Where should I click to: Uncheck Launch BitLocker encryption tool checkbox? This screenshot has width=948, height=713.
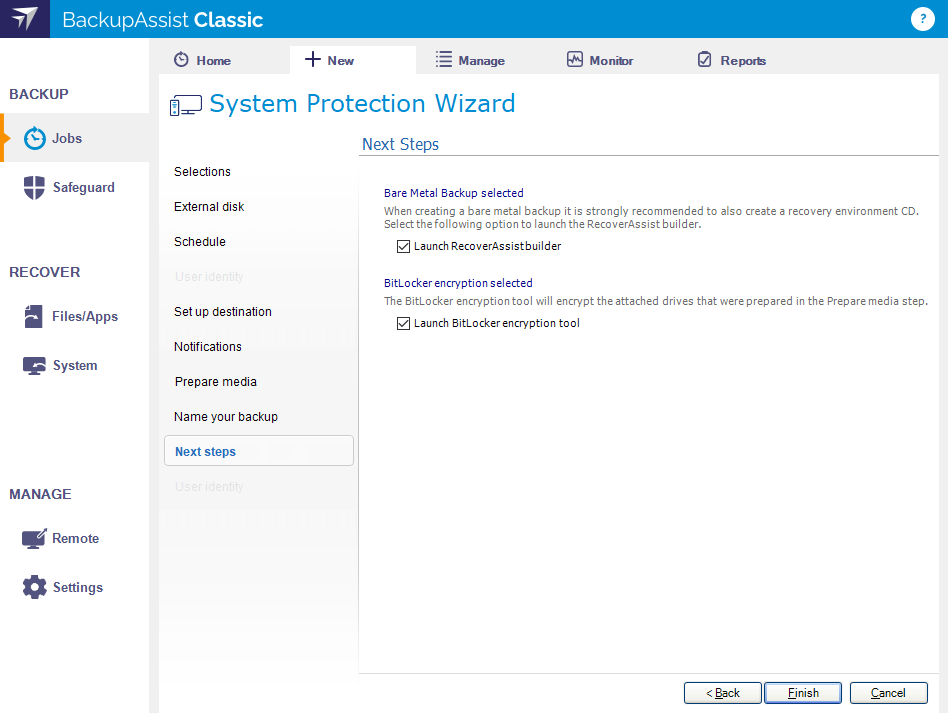coord(403,324)
